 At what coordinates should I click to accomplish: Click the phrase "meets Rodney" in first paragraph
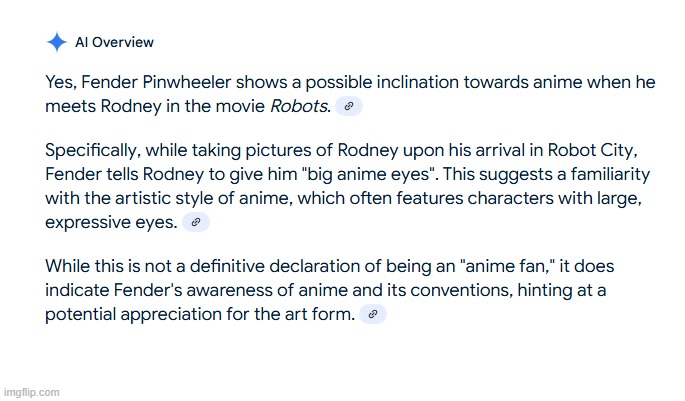pyautogui.click(x=103, y=106)
